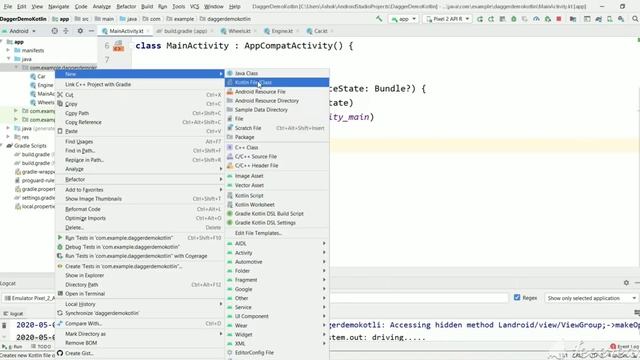The image size is (640, 360).
Task: Choose Kotlin Script option
Action: (277, 196)
